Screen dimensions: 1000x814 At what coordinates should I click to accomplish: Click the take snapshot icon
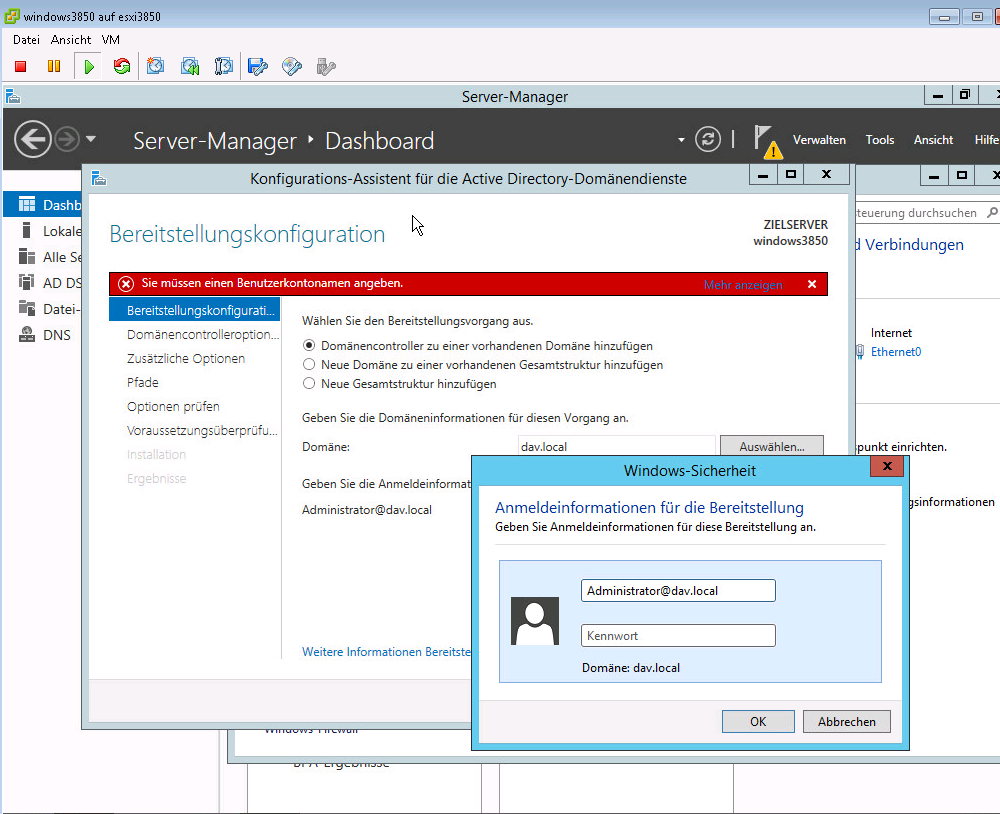point(156,67)
